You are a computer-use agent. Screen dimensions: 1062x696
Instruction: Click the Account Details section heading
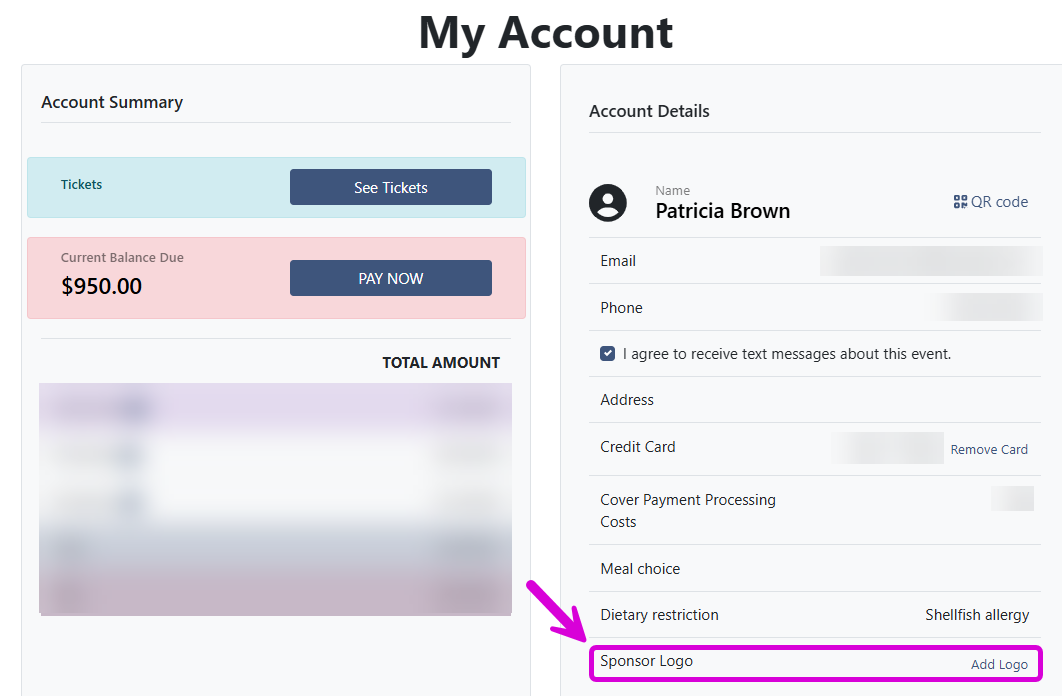point(649,111)
